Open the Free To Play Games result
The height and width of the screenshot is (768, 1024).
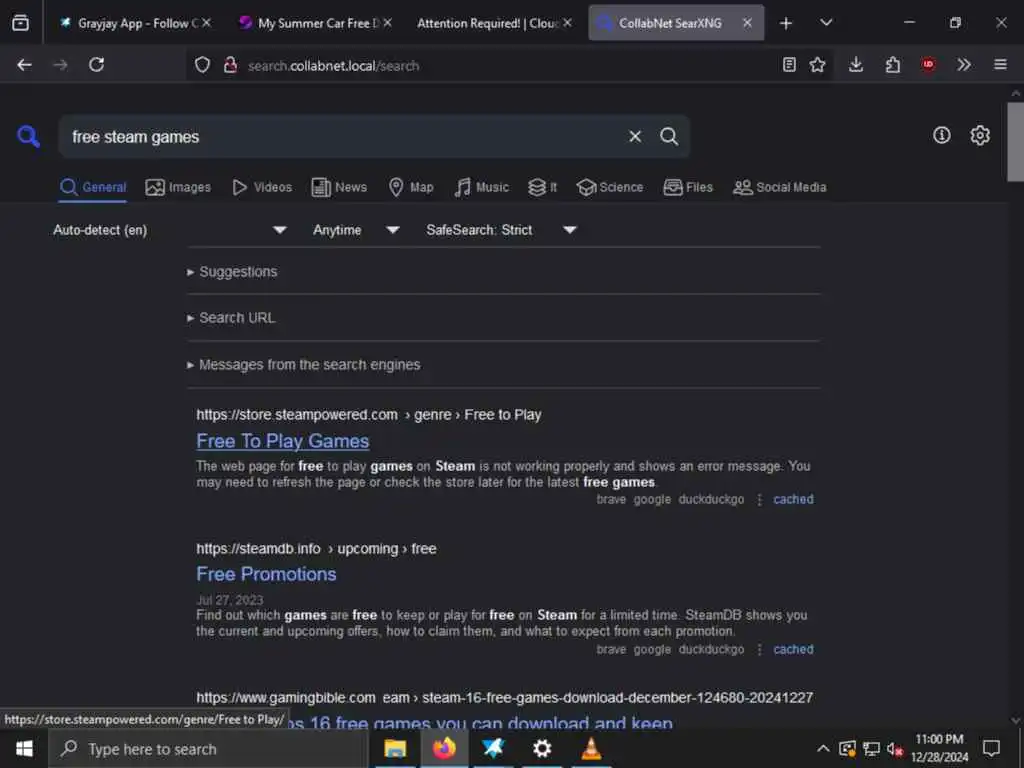pyautogui.click(x=283, y=441)
